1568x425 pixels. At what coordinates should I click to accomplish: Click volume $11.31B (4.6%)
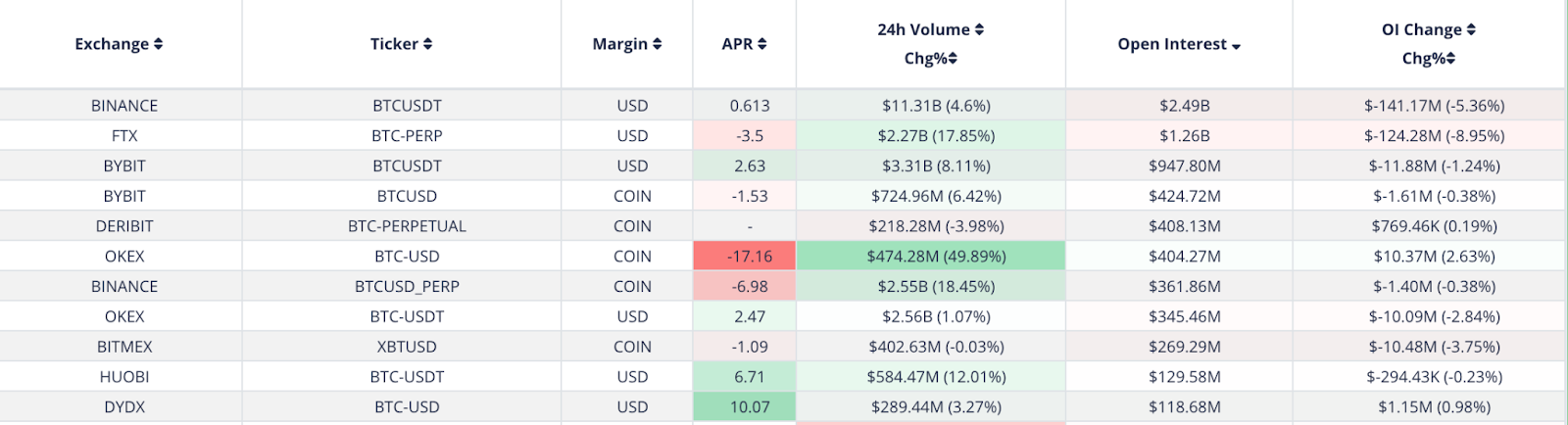(936, 106)
